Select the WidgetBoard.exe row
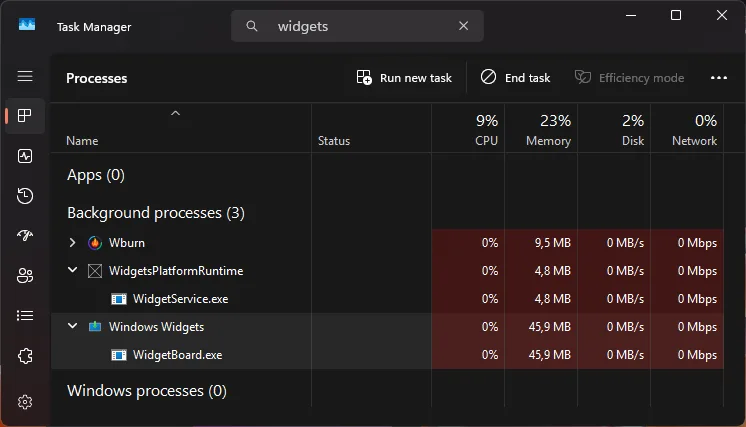 point(387,355)
